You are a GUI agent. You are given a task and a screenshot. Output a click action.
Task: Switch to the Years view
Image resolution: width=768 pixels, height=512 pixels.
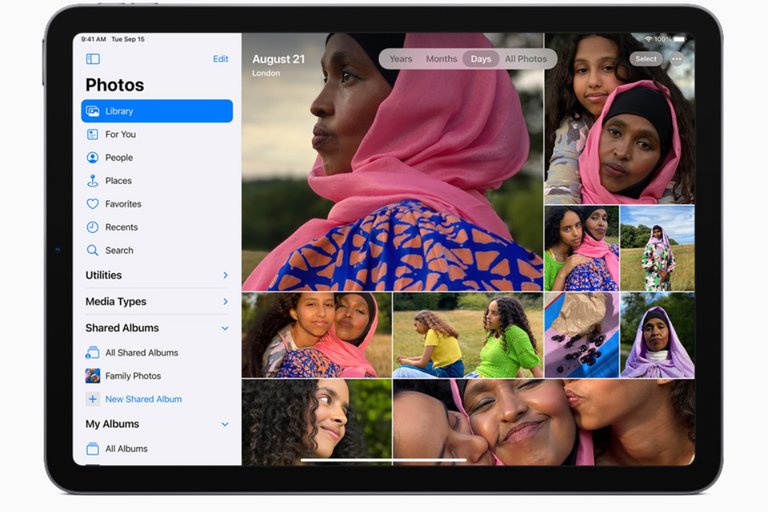pos(401,59)
